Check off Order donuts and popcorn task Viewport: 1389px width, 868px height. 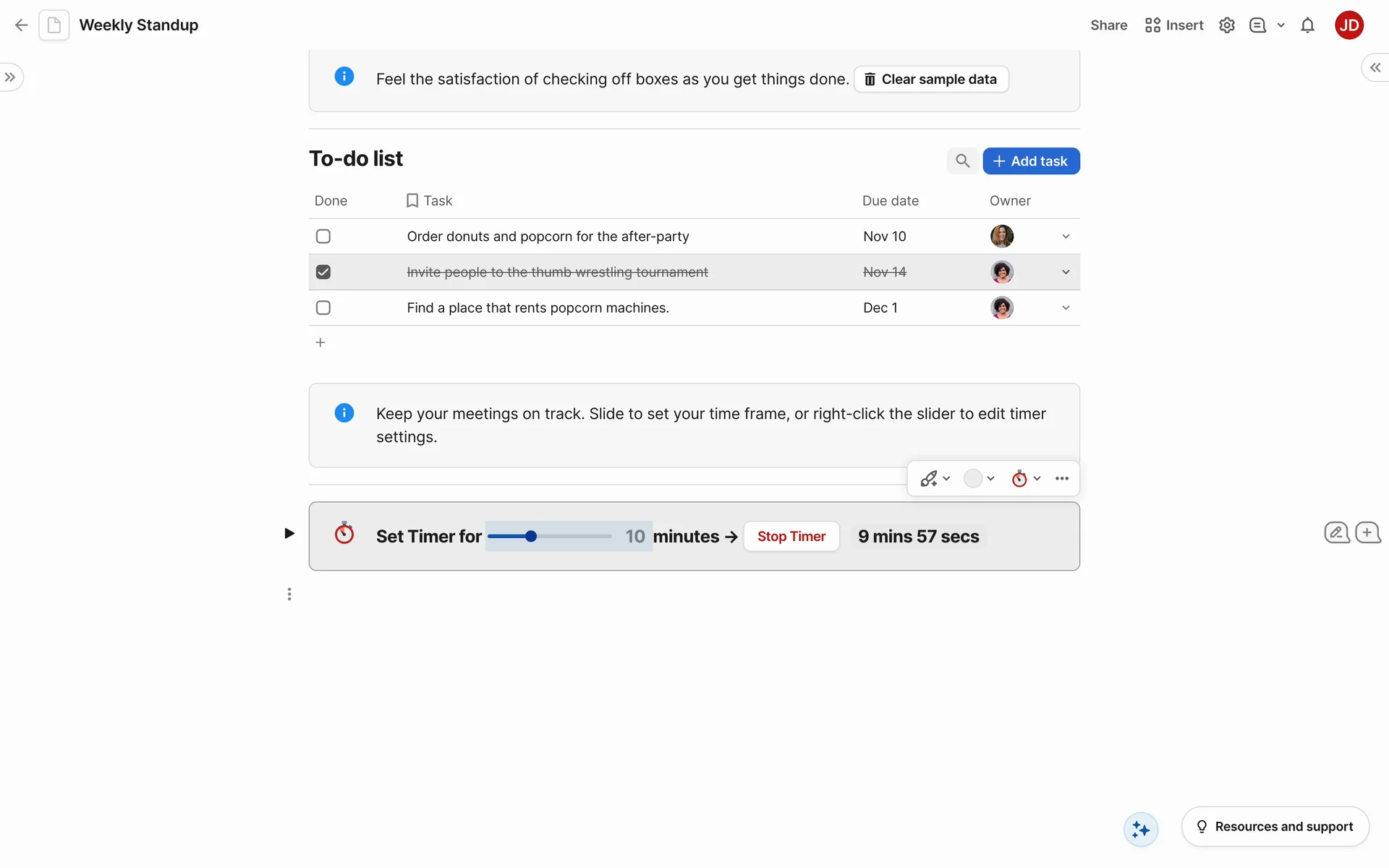[x=323, y=237]
